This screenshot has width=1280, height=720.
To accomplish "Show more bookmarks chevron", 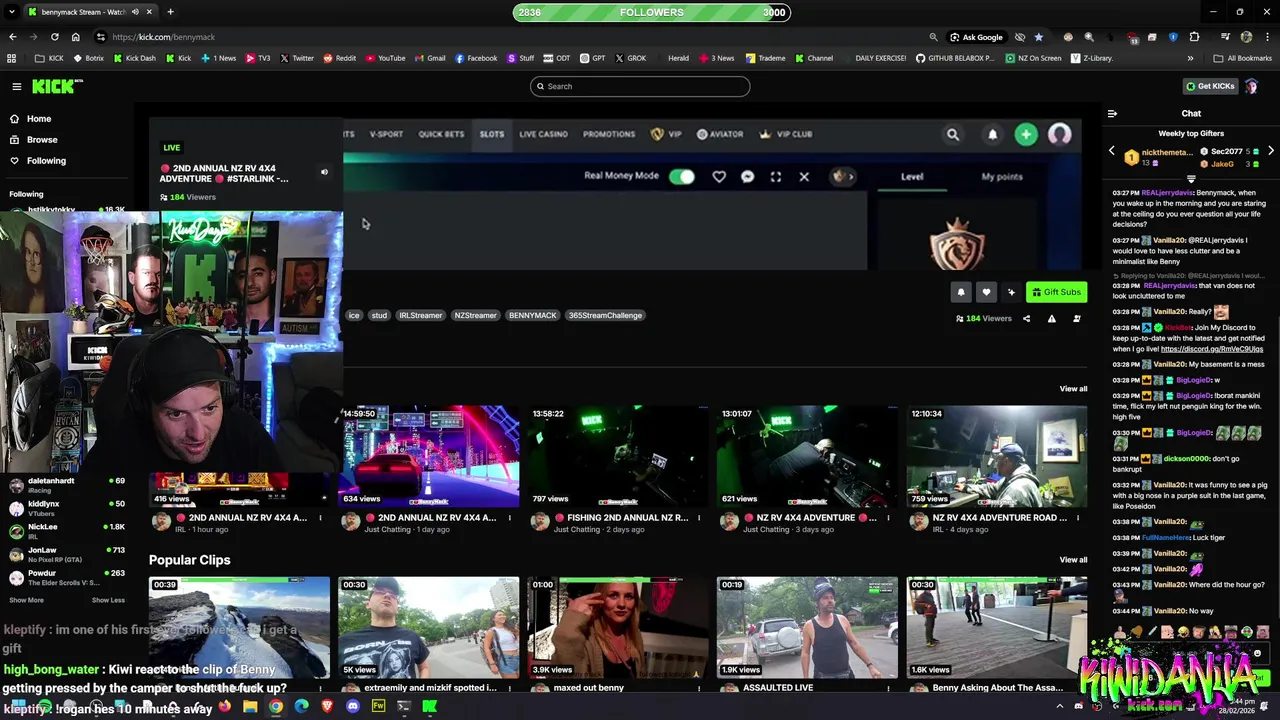I will pos(1190,58).
